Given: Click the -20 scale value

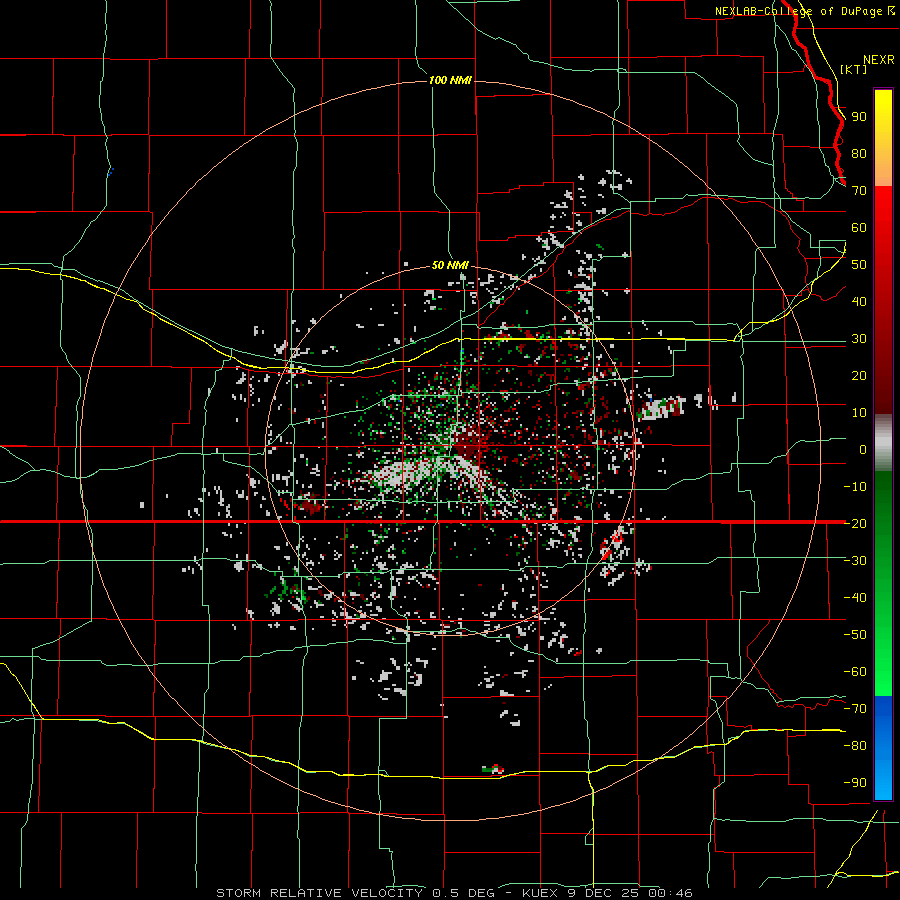Looking at the screenshot, I should click(855, 523).
